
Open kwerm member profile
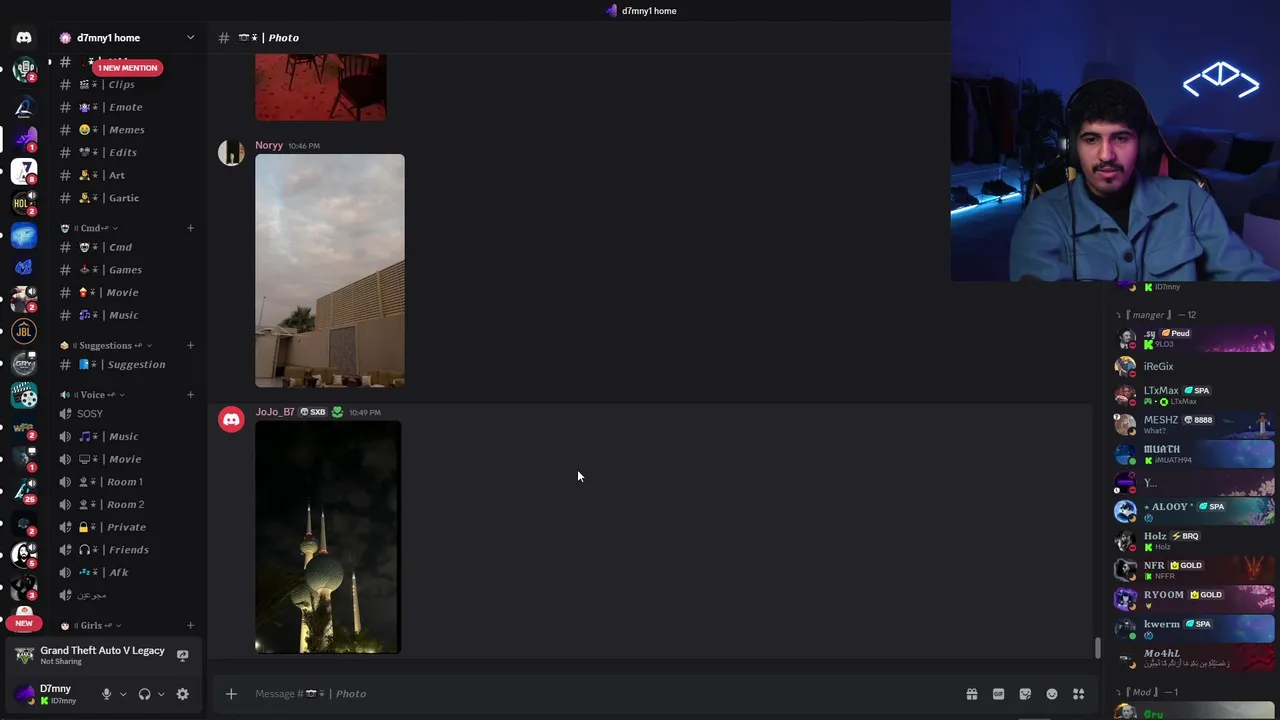(1194, 629)
